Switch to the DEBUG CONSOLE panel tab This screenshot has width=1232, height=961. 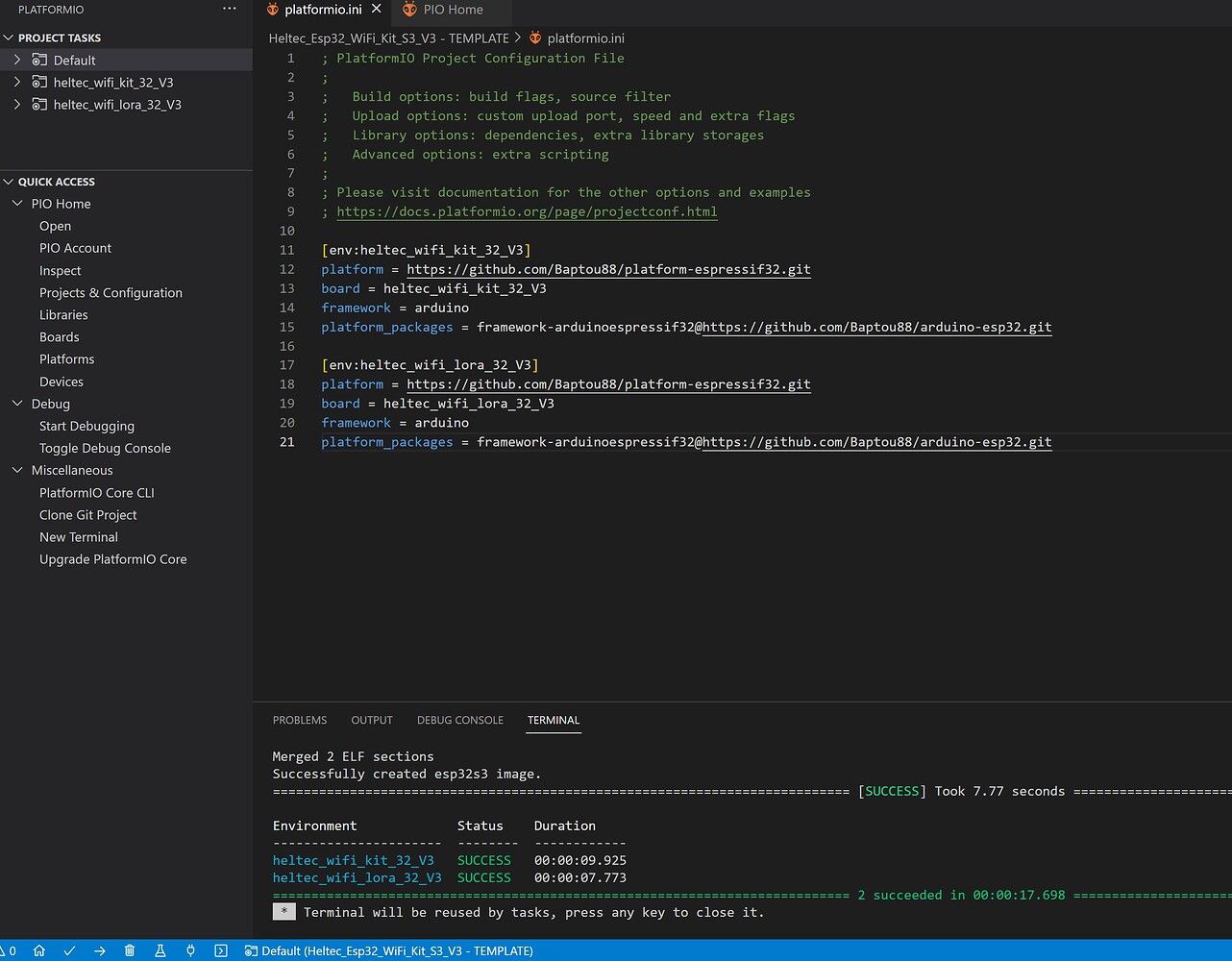click(460, 720)
